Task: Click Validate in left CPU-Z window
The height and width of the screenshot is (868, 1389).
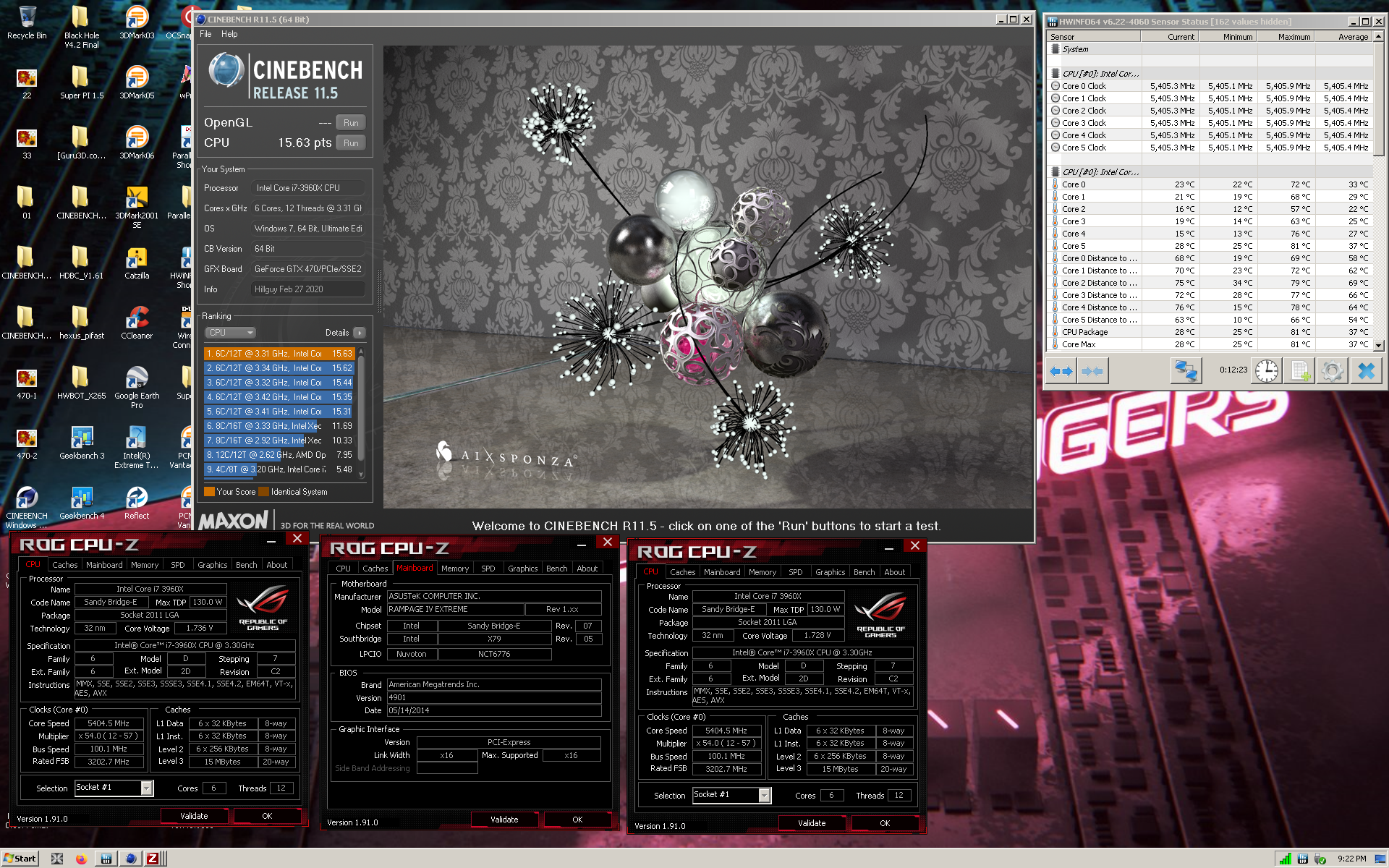Action: point(194,816)
